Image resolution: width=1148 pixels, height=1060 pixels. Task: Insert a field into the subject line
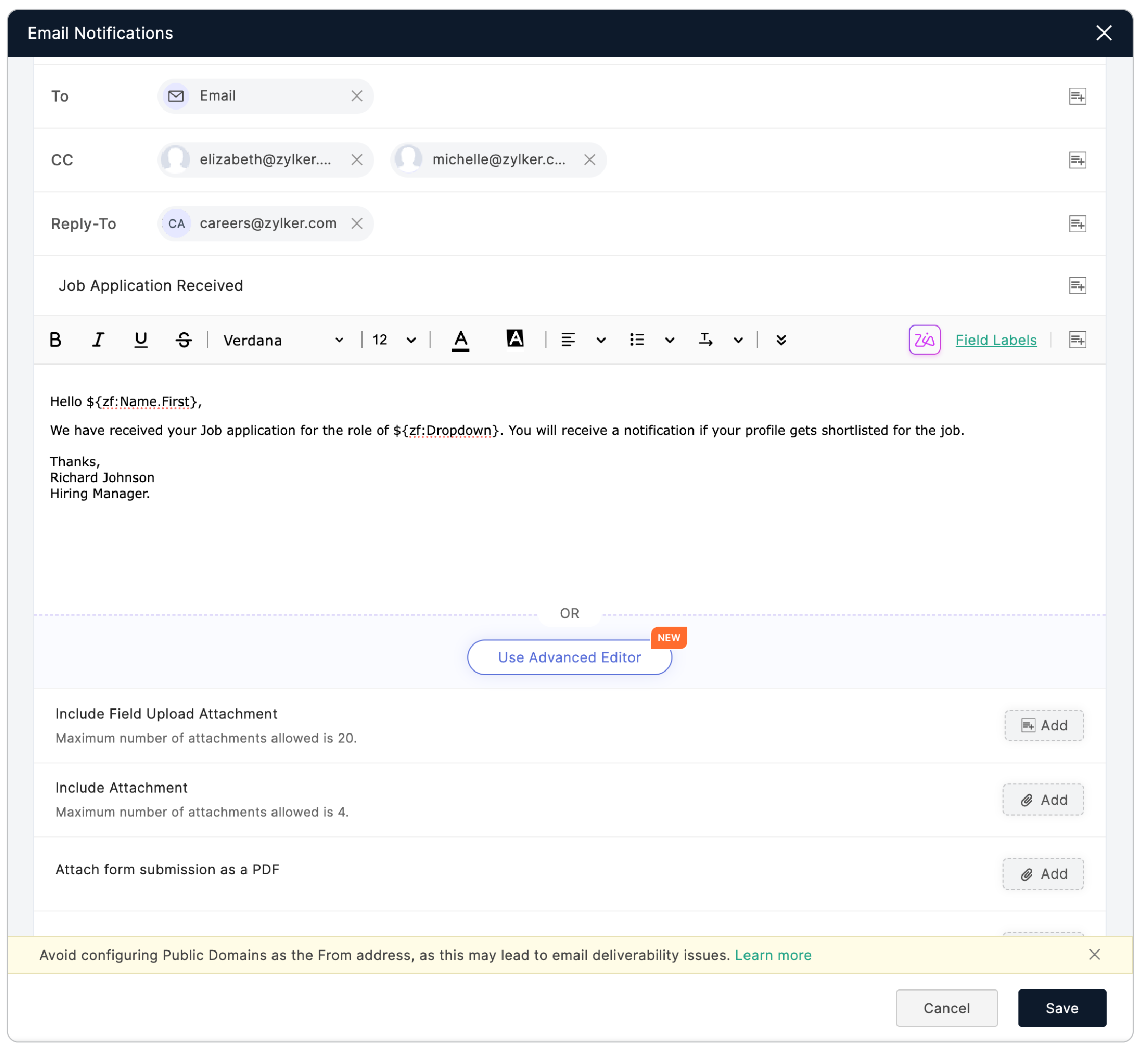coord(1078,285)
